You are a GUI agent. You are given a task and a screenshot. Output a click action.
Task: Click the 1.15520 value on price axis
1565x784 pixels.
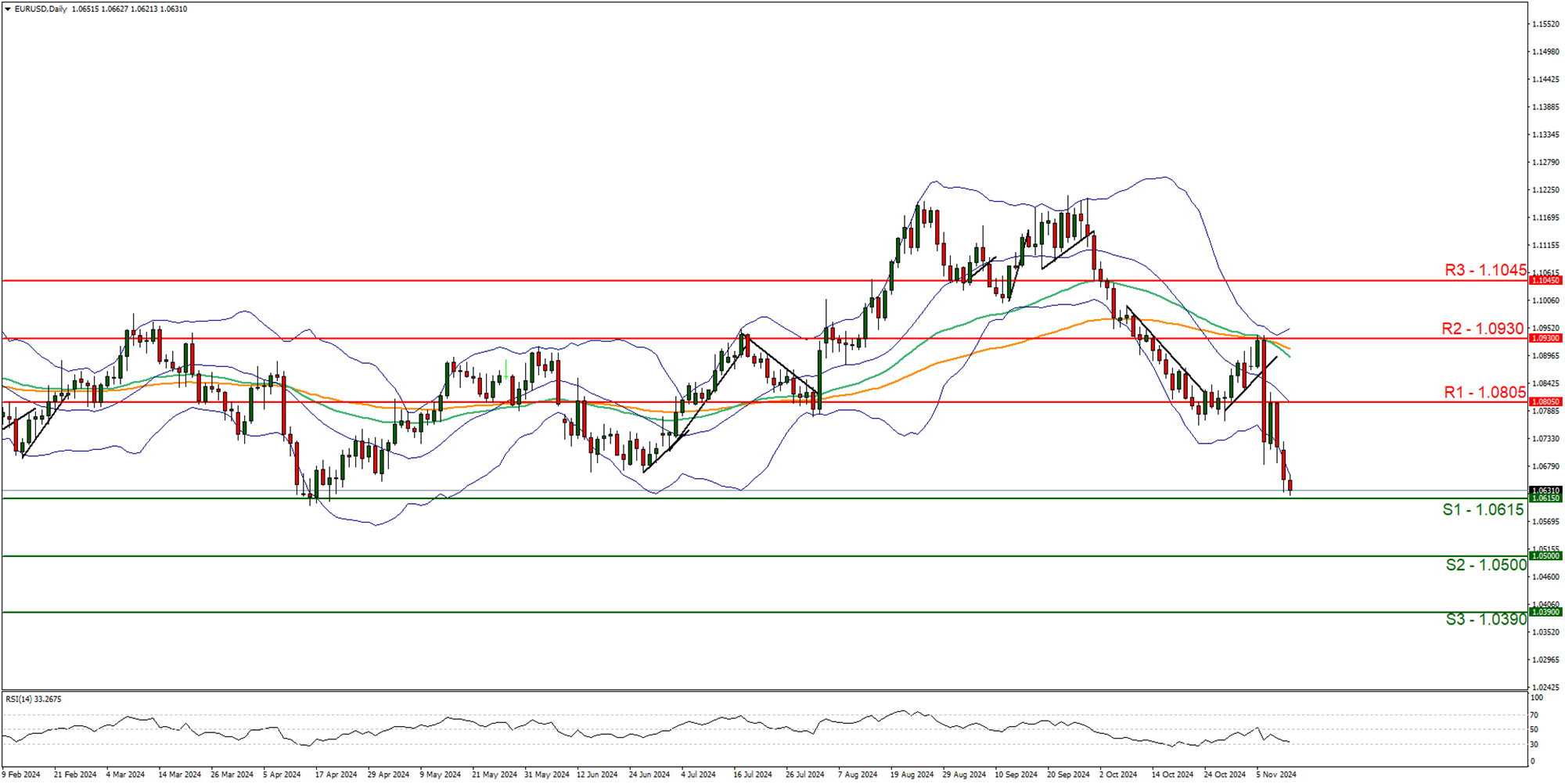1545,24
